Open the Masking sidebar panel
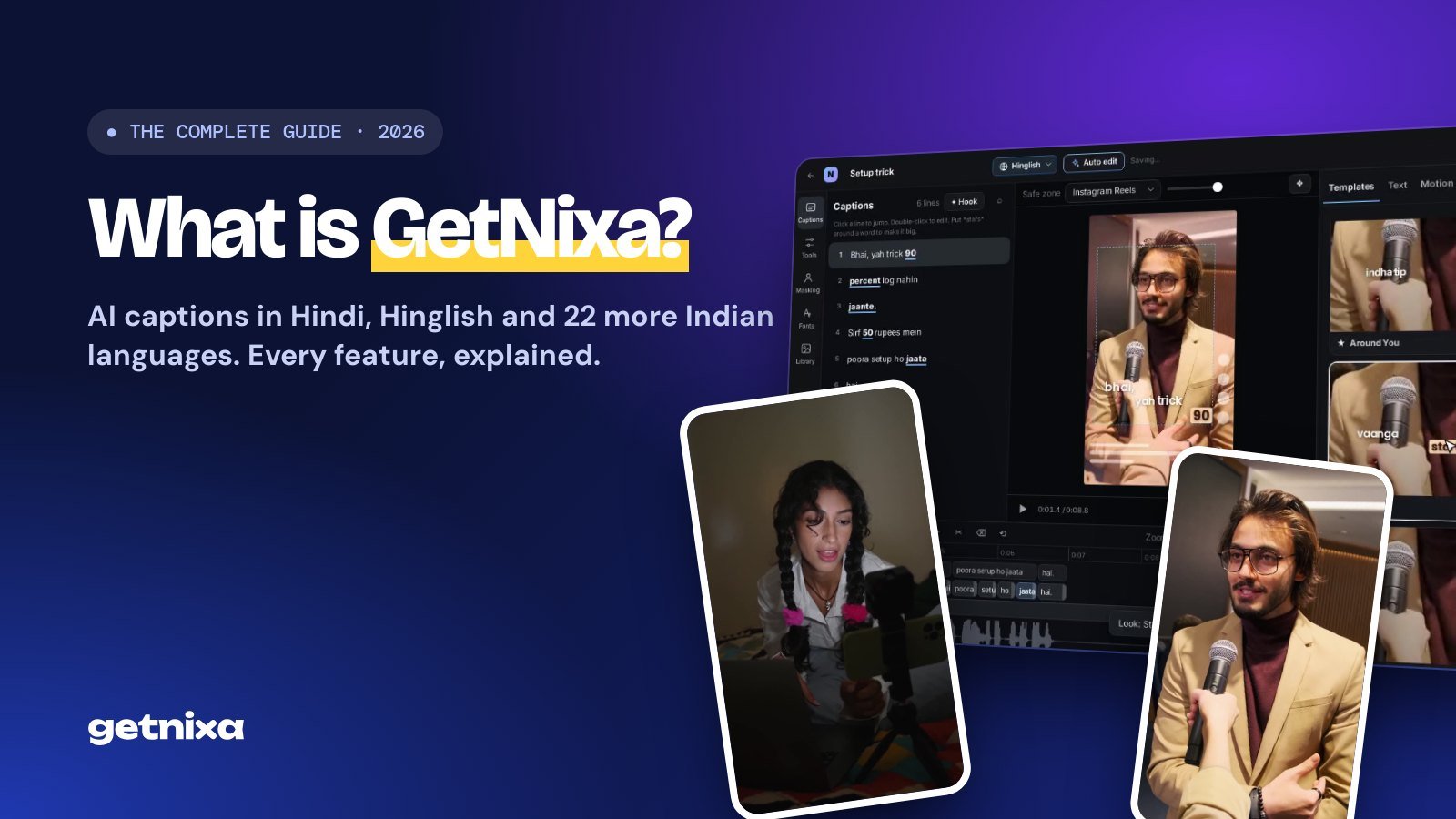The width and height of the screenshot is (1456, 819). click(808, 283)
